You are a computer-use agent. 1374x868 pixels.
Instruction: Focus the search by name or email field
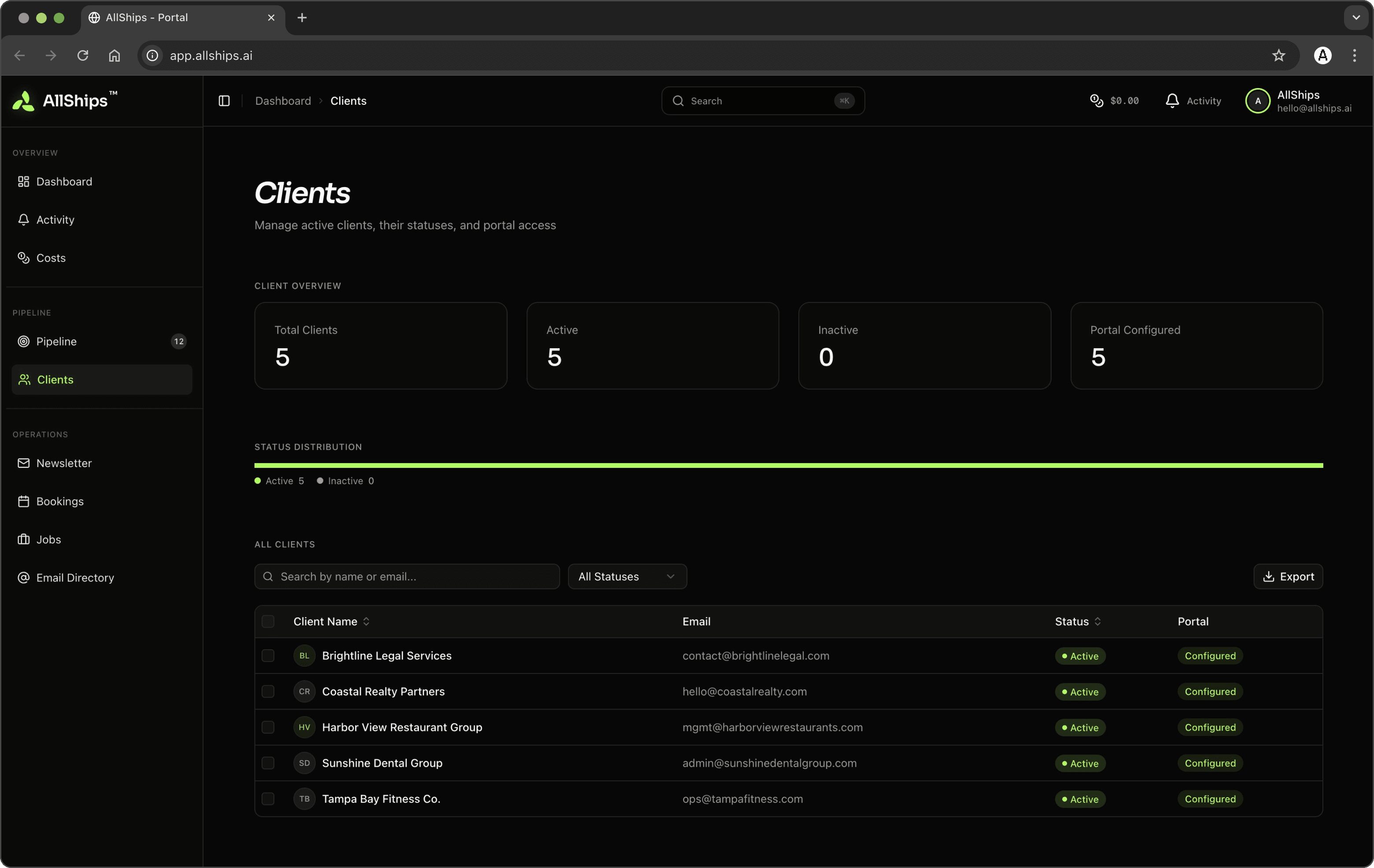(x=407, y=577)
